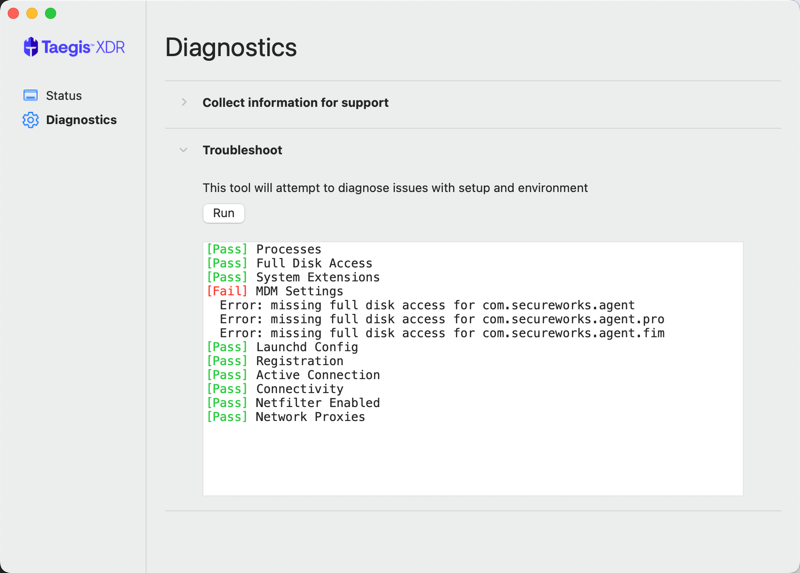Click inside the empty diagnostics output area
Image resolution: width=800 pixels, height=573 pixels.
(x=473, y=459)
